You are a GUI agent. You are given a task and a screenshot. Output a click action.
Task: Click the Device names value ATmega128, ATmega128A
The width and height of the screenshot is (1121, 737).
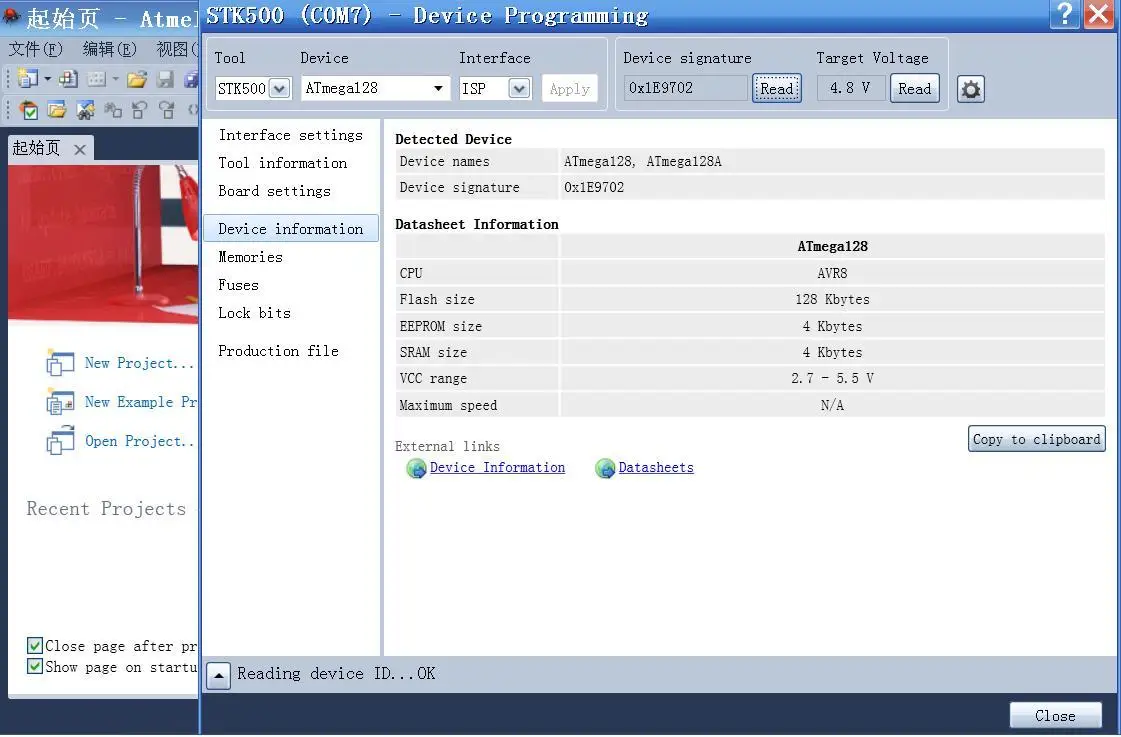point(642,162)
